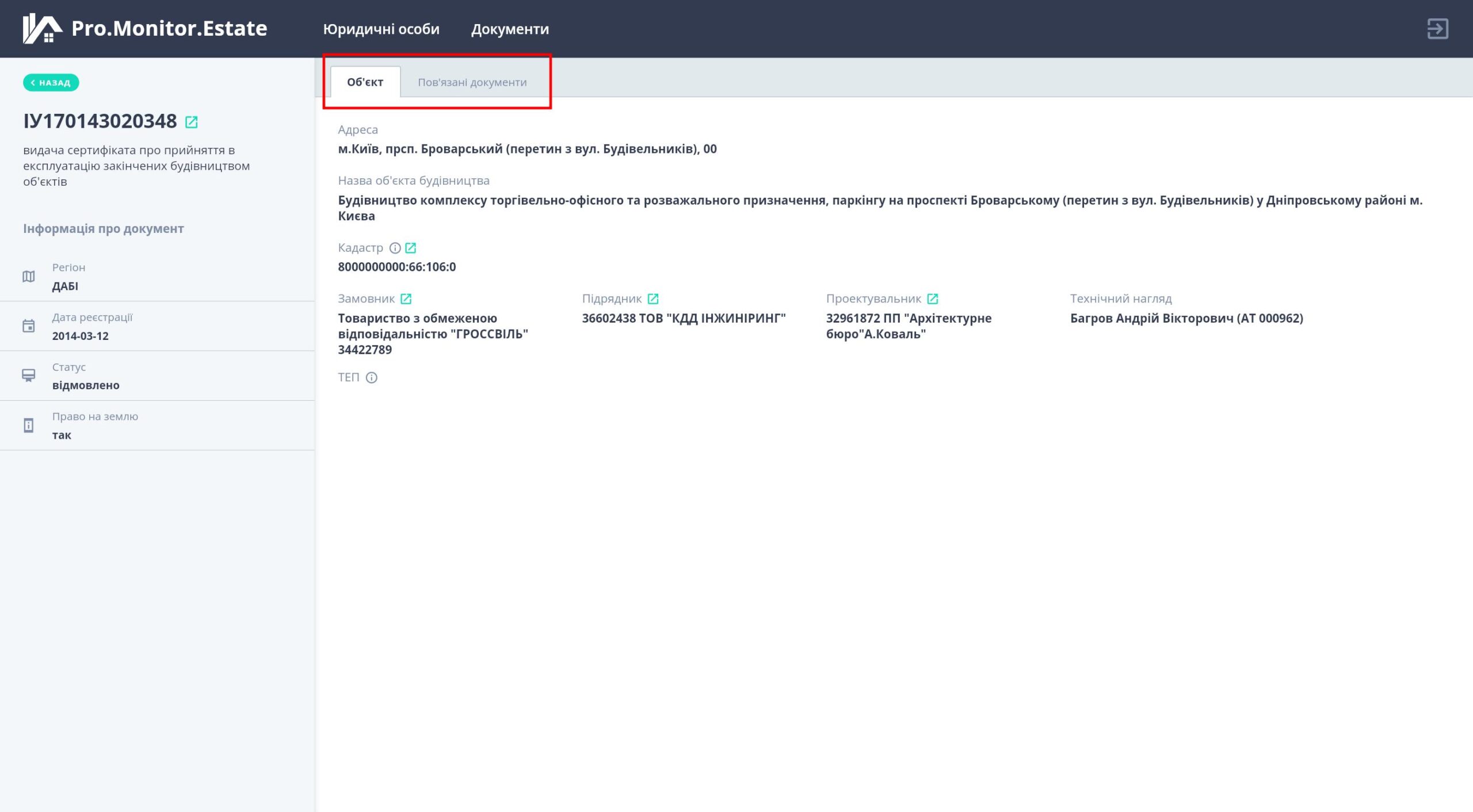Open the Юридичні особи menu
This screenshot has width=1473, height=812.
click(381, 28)
